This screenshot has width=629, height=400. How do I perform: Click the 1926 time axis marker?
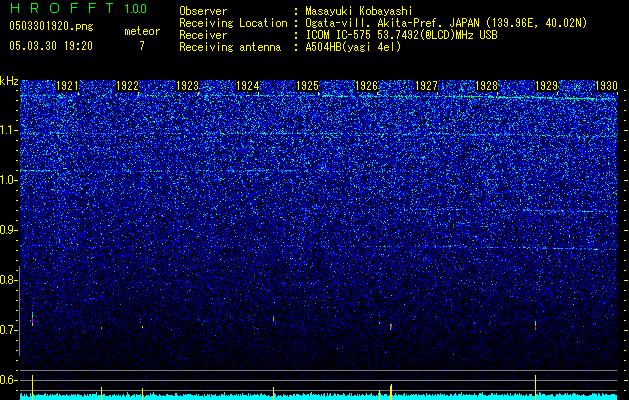367,86
